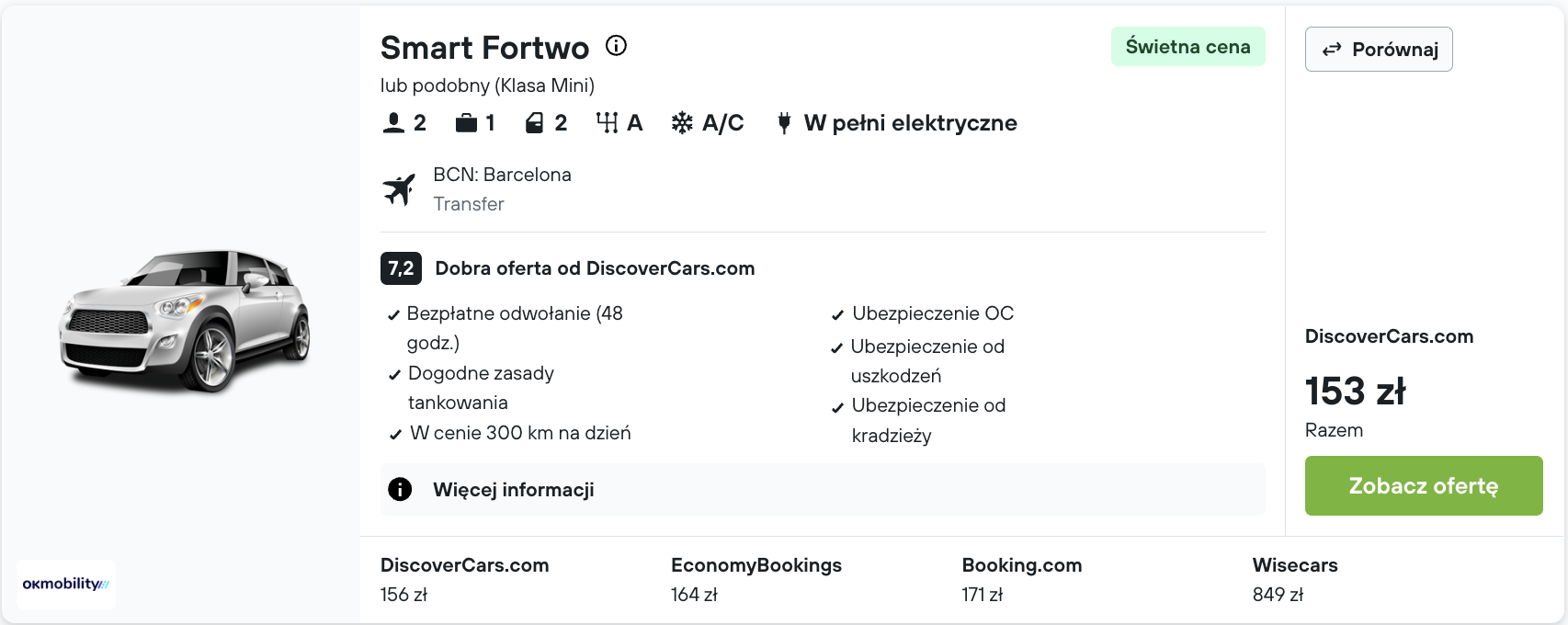Click the Świetna cena badge

[1187, 47]
